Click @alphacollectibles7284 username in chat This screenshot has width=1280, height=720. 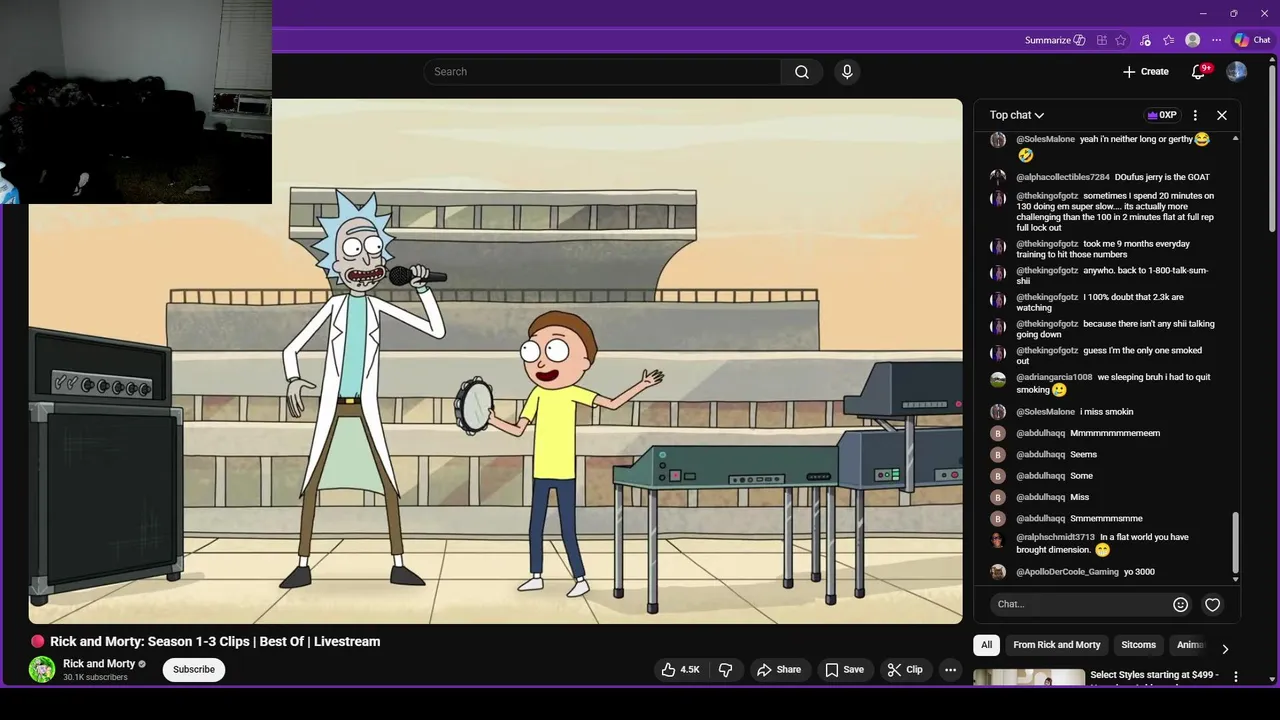[x=1063, y=177]
